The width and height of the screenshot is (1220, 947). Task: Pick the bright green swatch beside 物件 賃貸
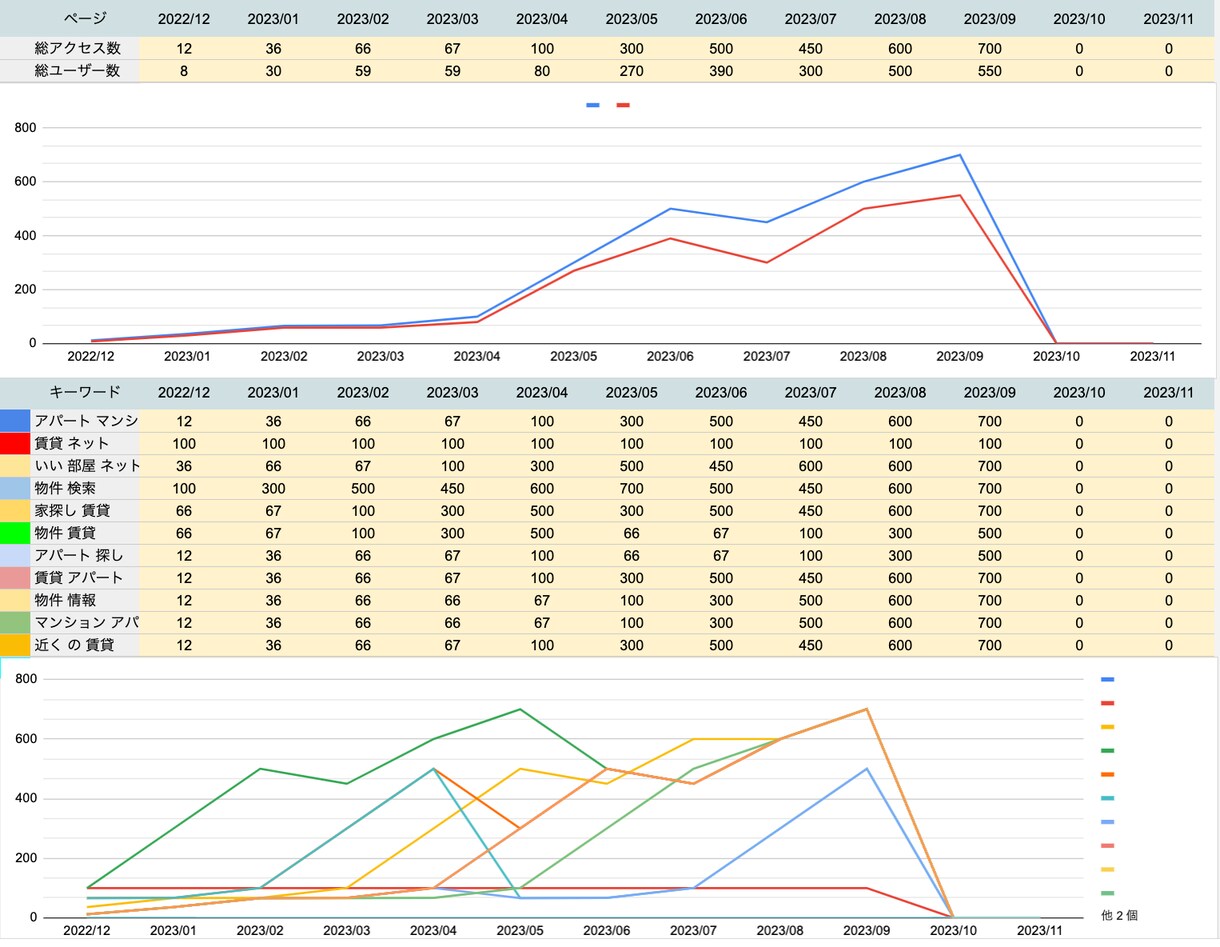15,533
